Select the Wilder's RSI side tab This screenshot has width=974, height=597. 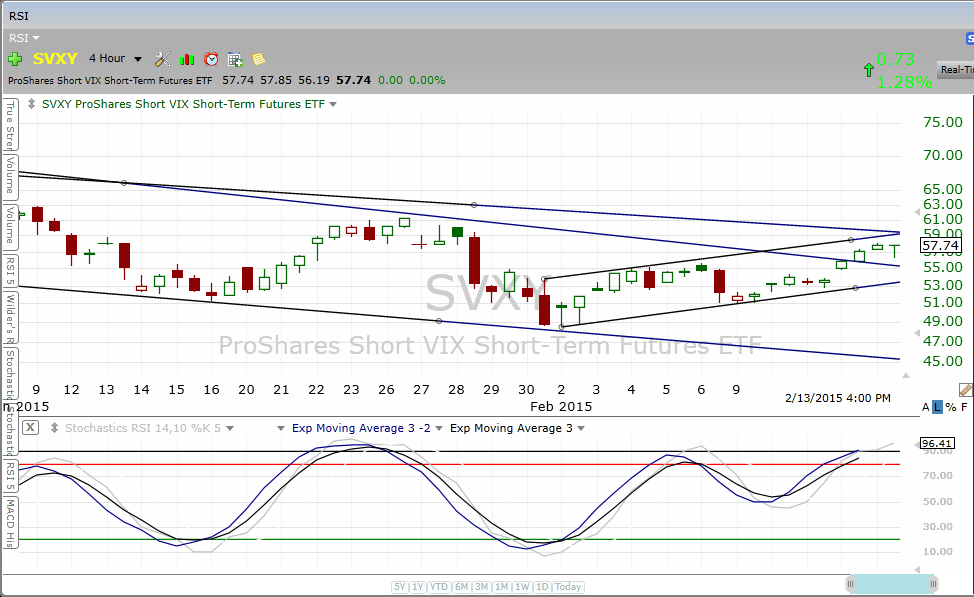click(x=11, y=317)
